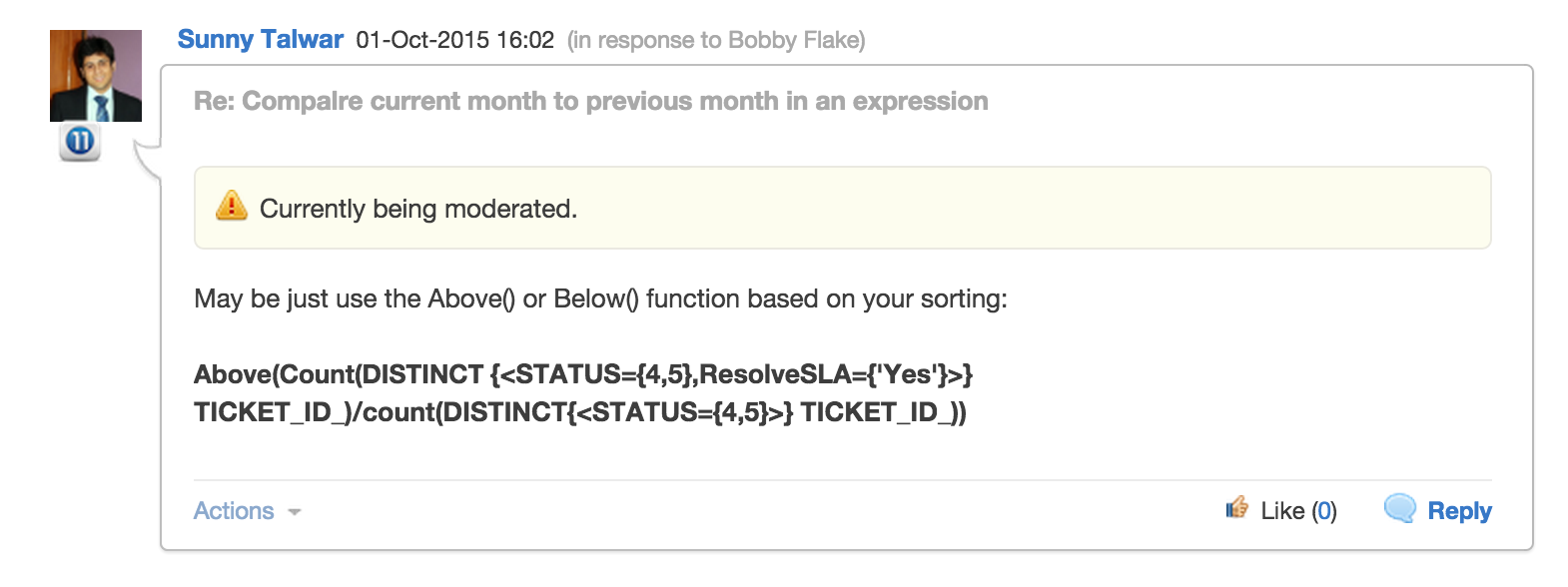Expand the Actions dropdown arrow

click(x=295, y=512)
